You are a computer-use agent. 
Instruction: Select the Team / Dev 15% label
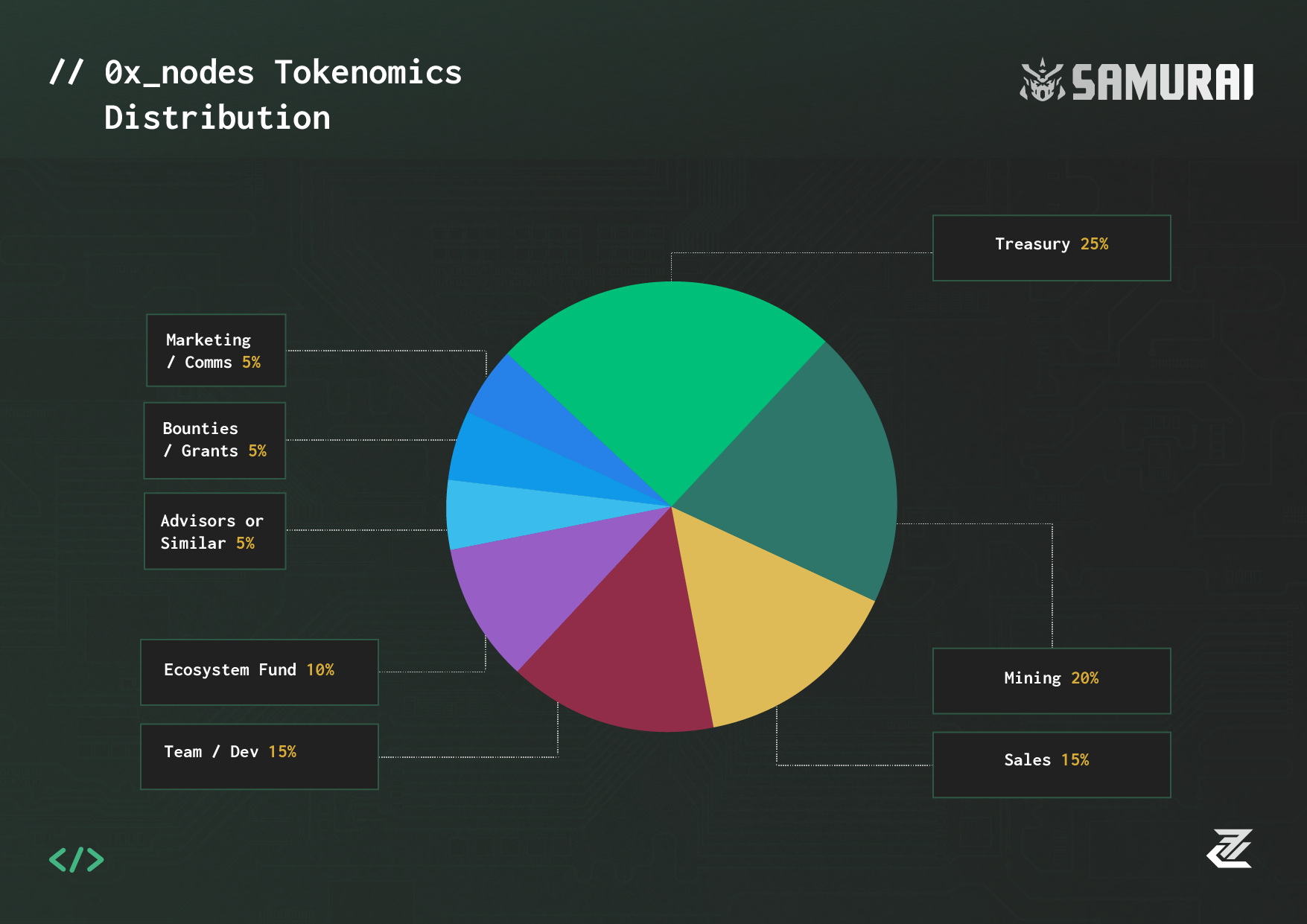pyautogui.click(x=259, y=756)
